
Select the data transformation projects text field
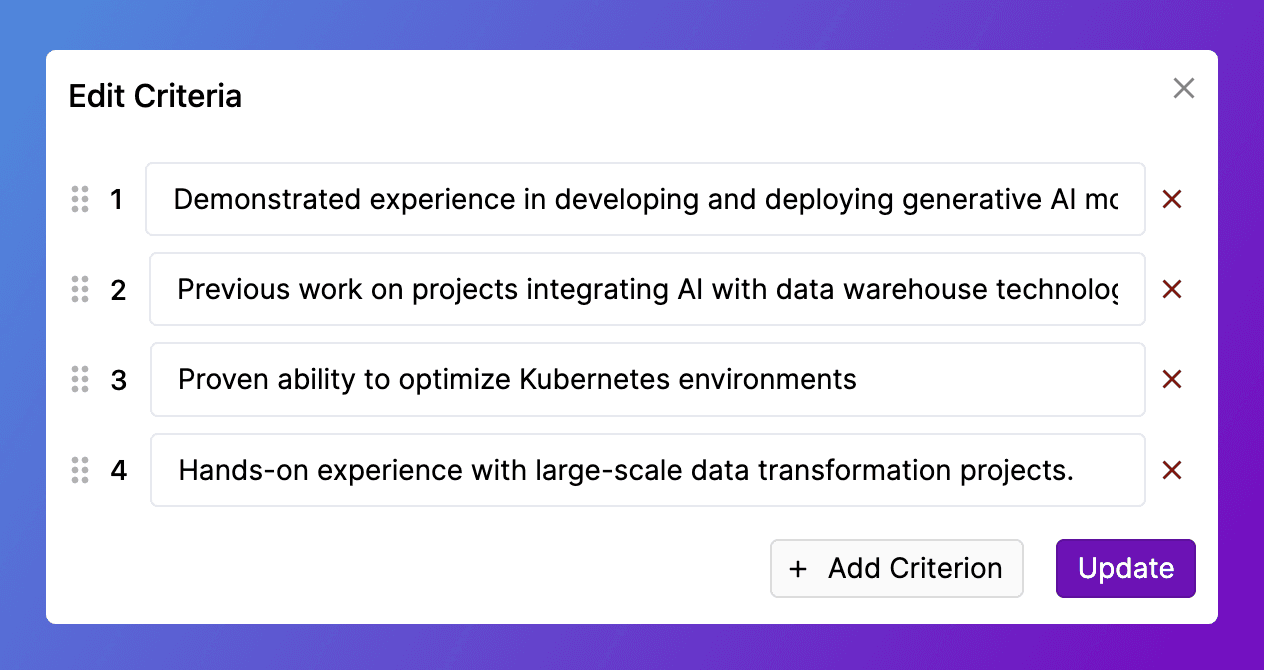point(647,470)
